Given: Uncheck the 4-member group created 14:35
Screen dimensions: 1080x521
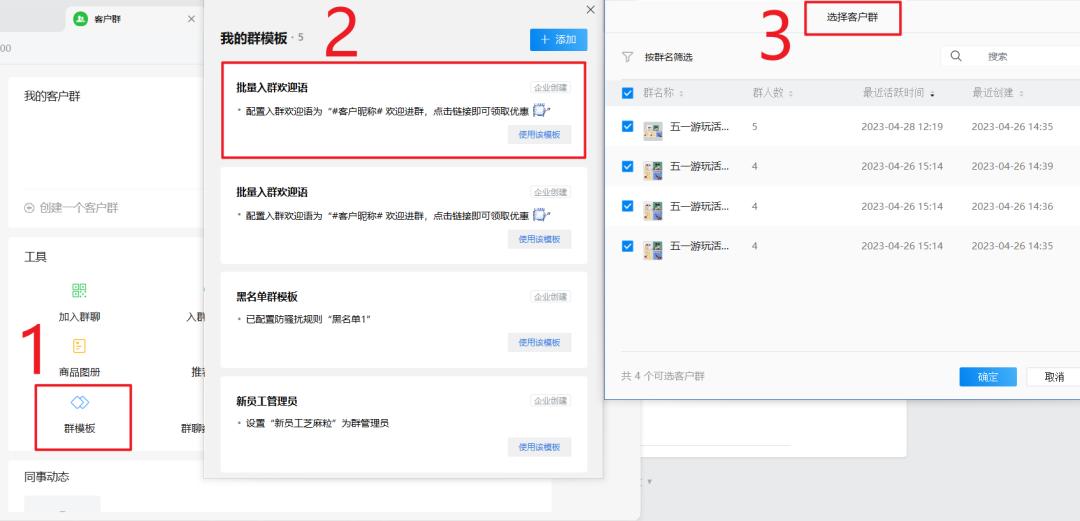Looking at the screenshot, I should [627, 246].
